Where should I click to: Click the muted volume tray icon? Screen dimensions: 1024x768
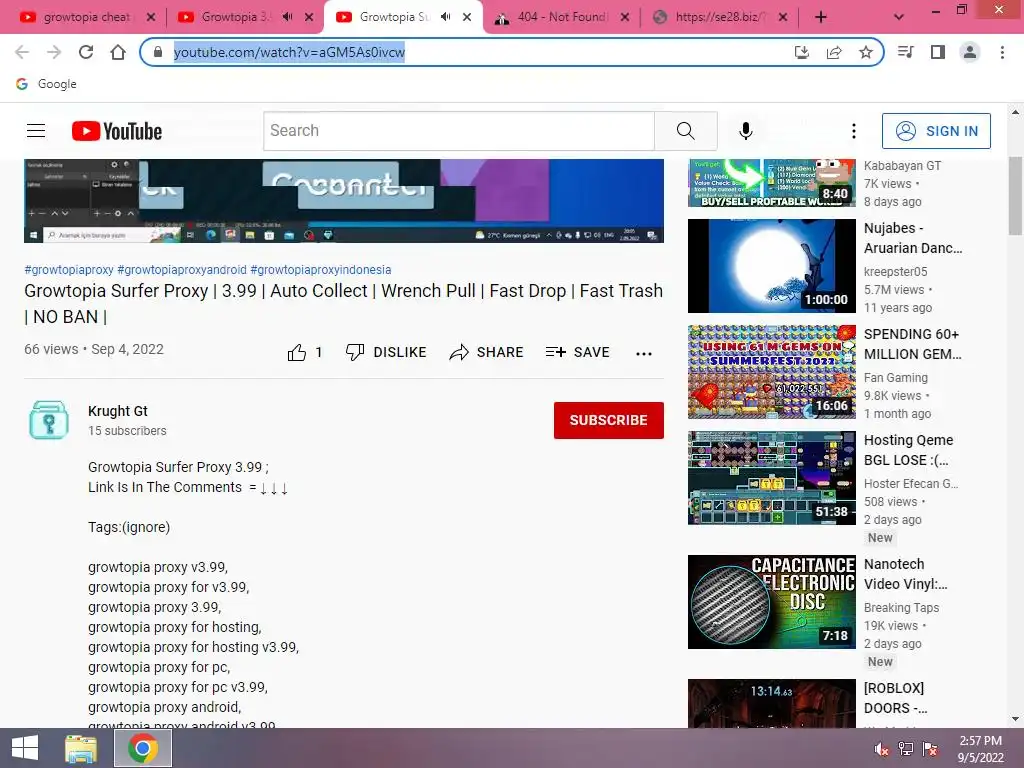pos(882,749)
